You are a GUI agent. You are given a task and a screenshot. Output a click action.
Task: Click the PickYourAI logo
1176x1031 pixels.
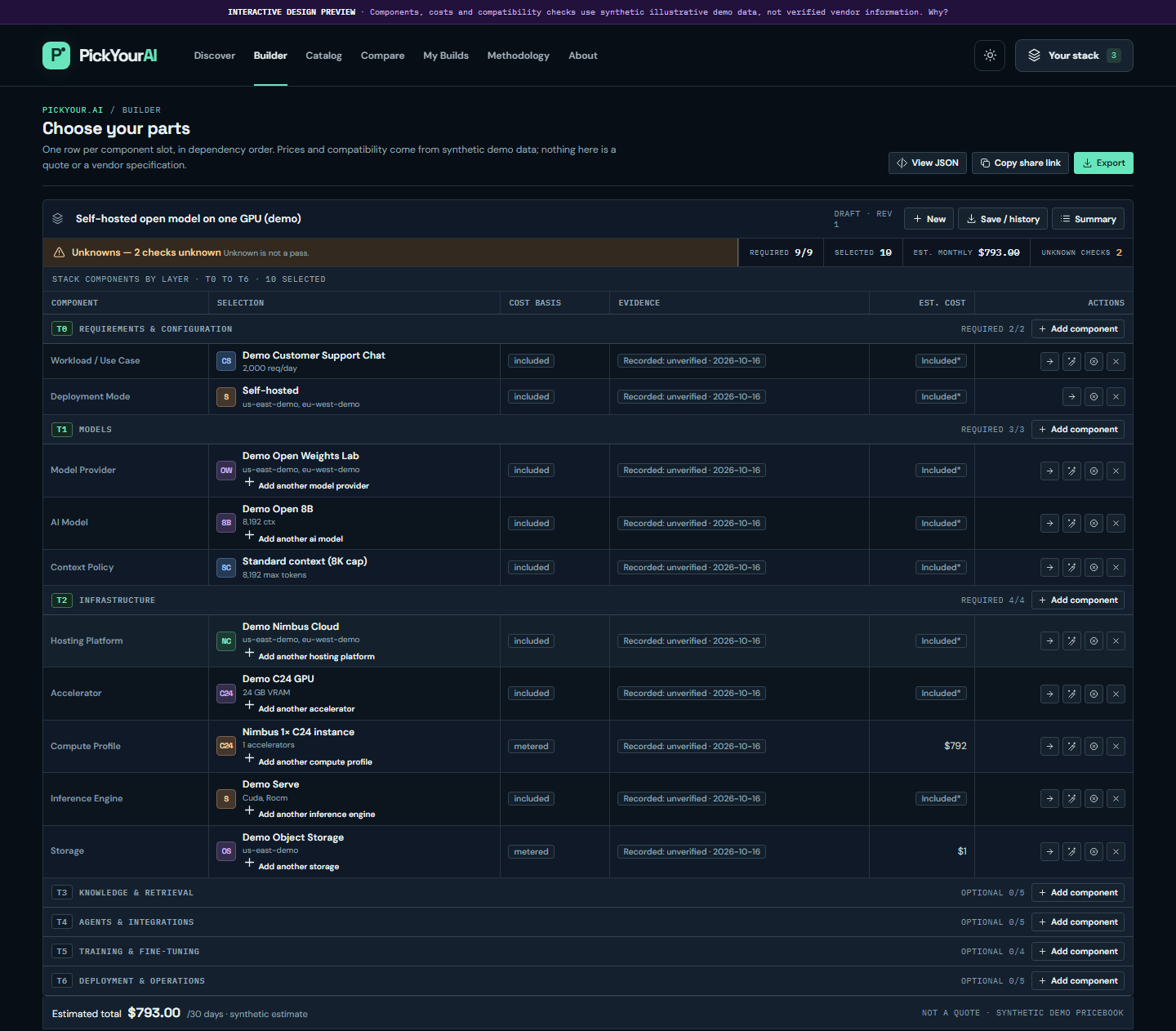coord(100,56)
